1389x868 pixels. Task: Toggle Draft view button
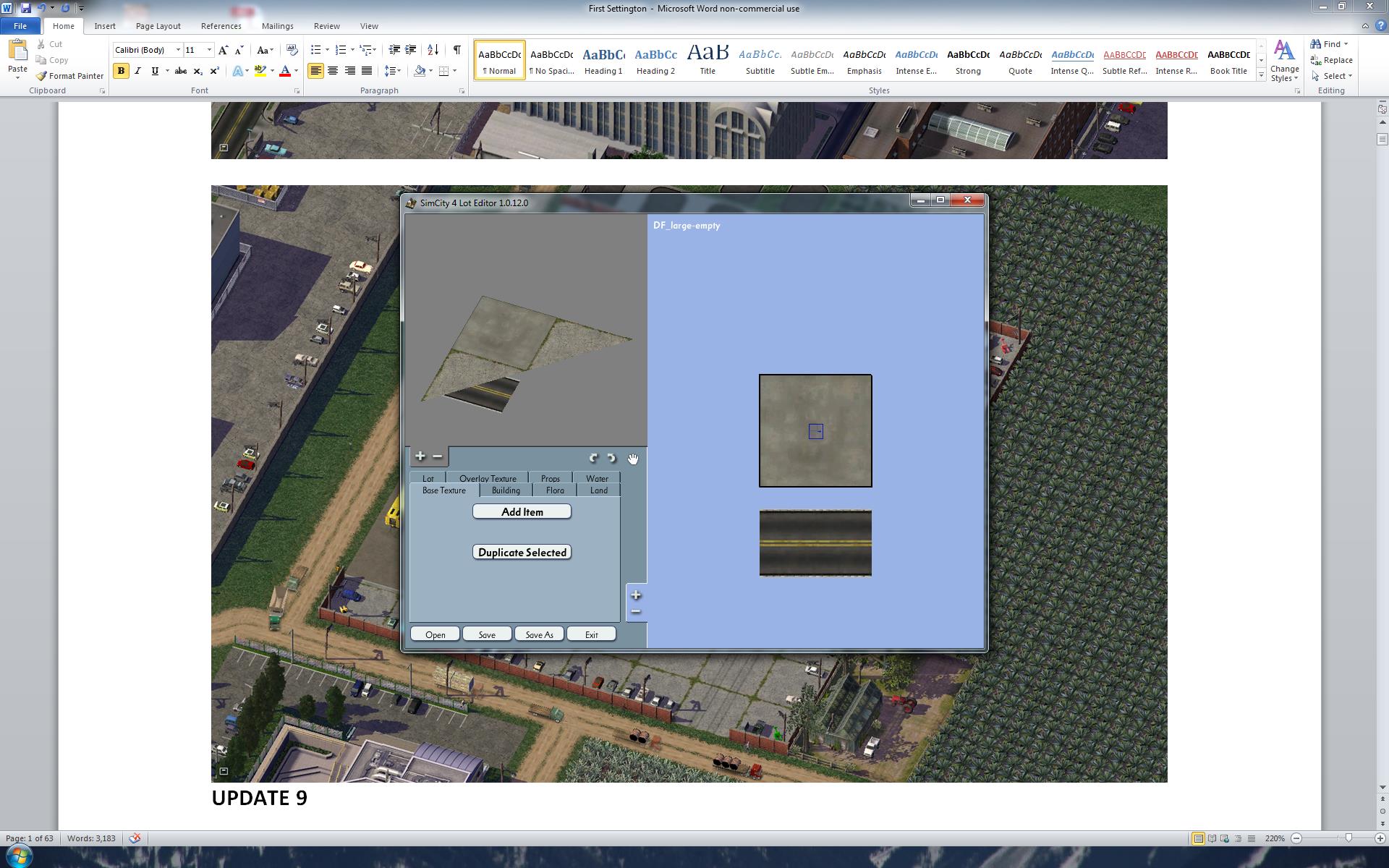coord(1251,838)
